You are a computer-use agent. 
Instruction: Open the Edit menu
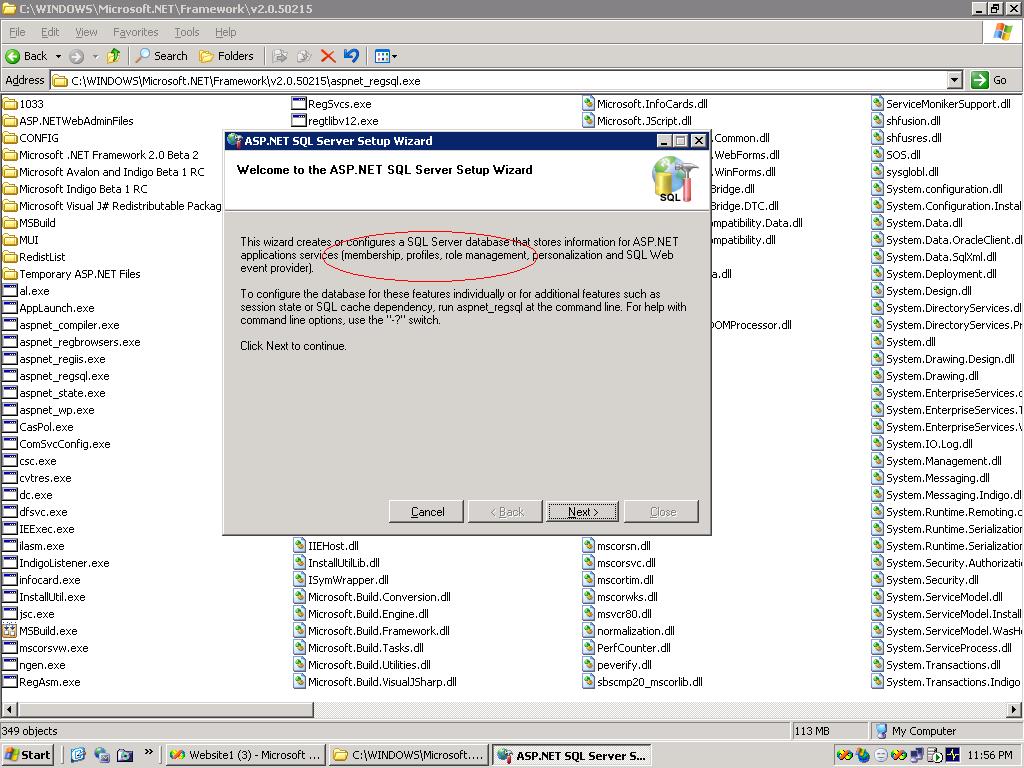(50, 32)
